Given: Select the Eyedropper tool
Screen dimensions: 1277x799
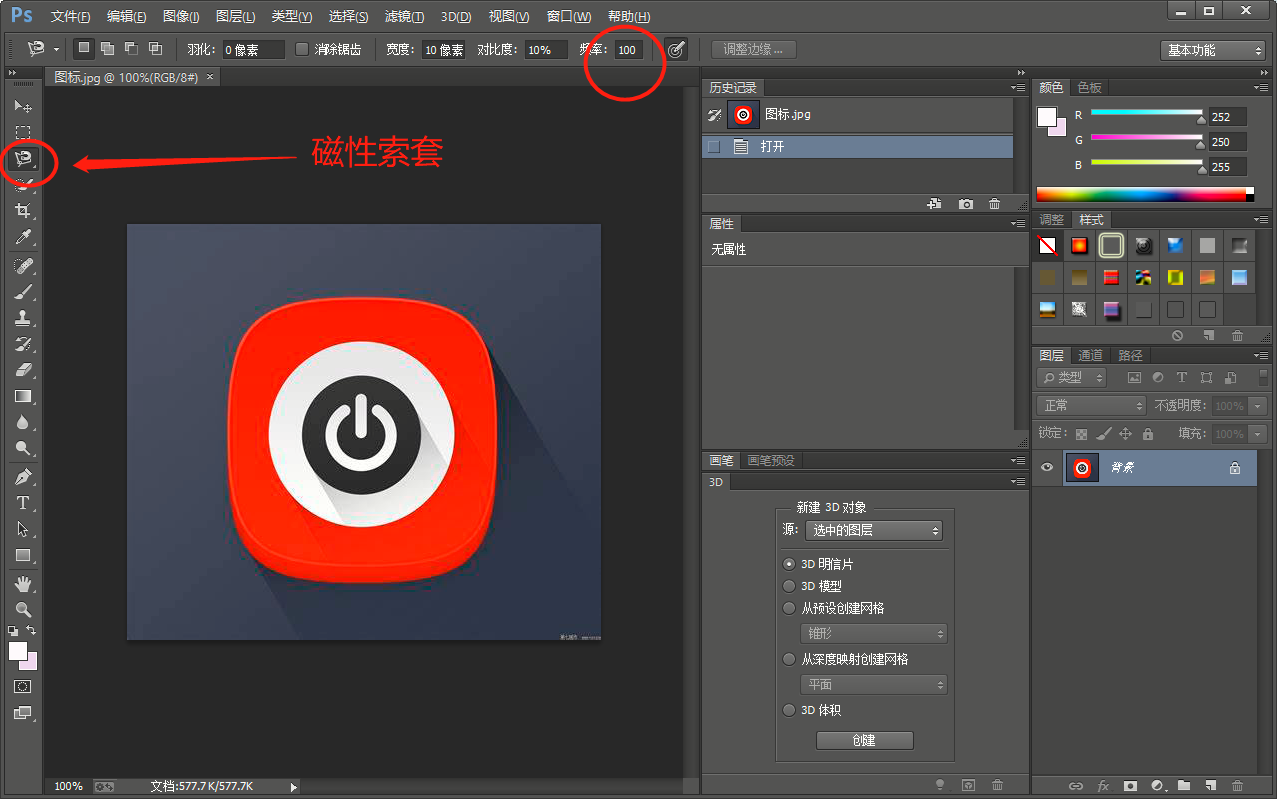Looking at the screenshot, I should coord(24,237).
